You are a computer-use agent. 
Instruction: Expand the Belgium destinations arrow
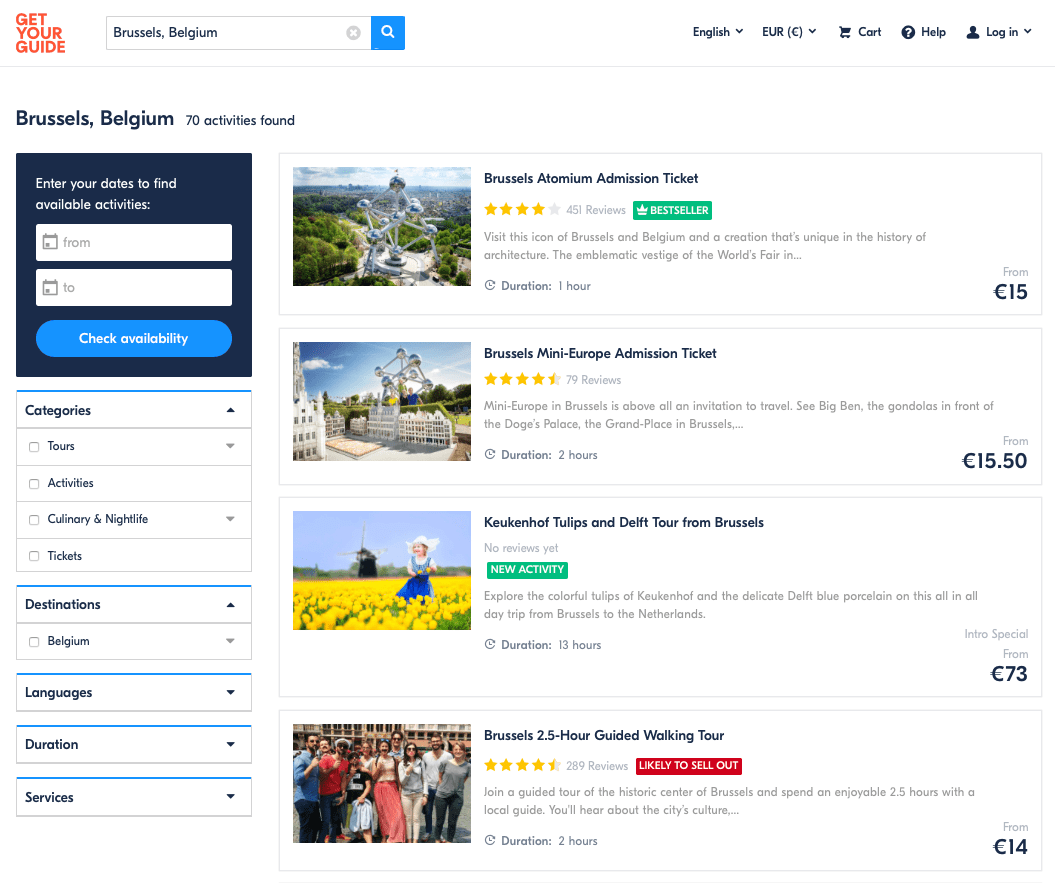(x=230, y=641)
